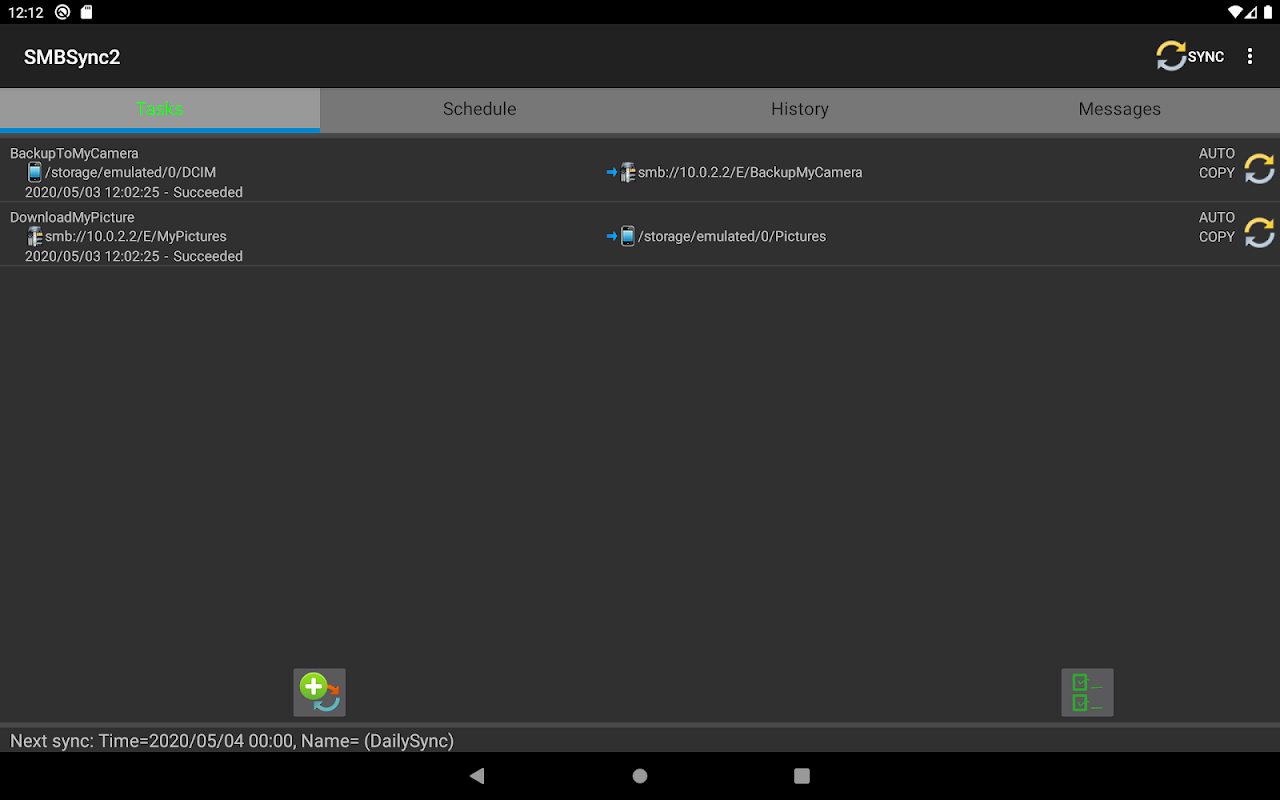1280x800 pixels.
Task: Click the Next sync DailySync status text
Action: tap(232, 741)
